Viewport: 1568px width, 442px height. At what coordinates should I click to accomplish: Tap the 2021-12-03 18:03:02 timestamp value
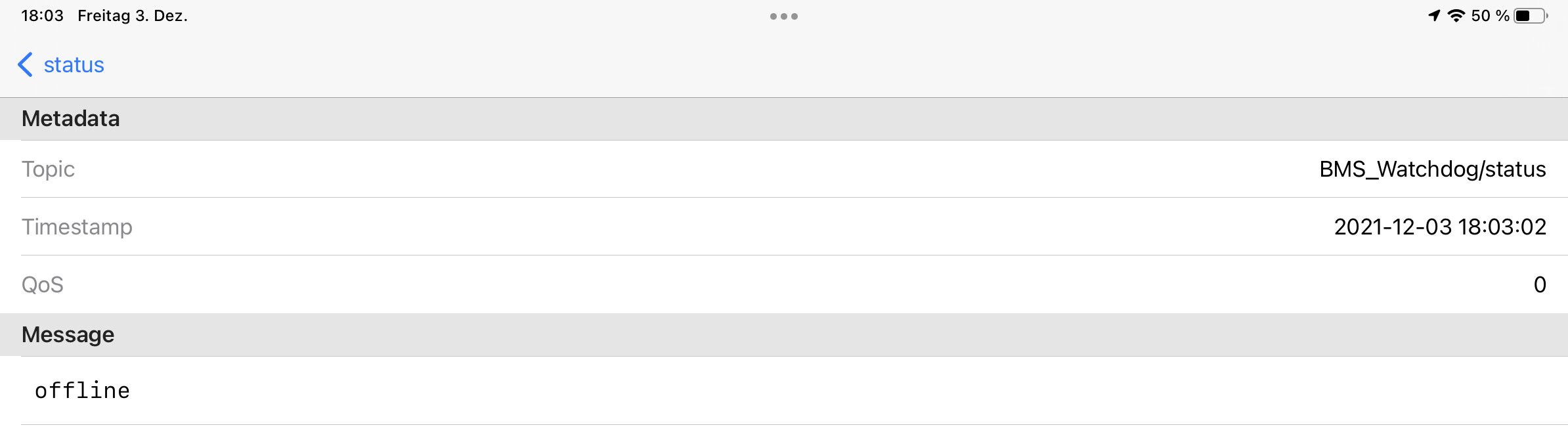tap(1440, 227)
